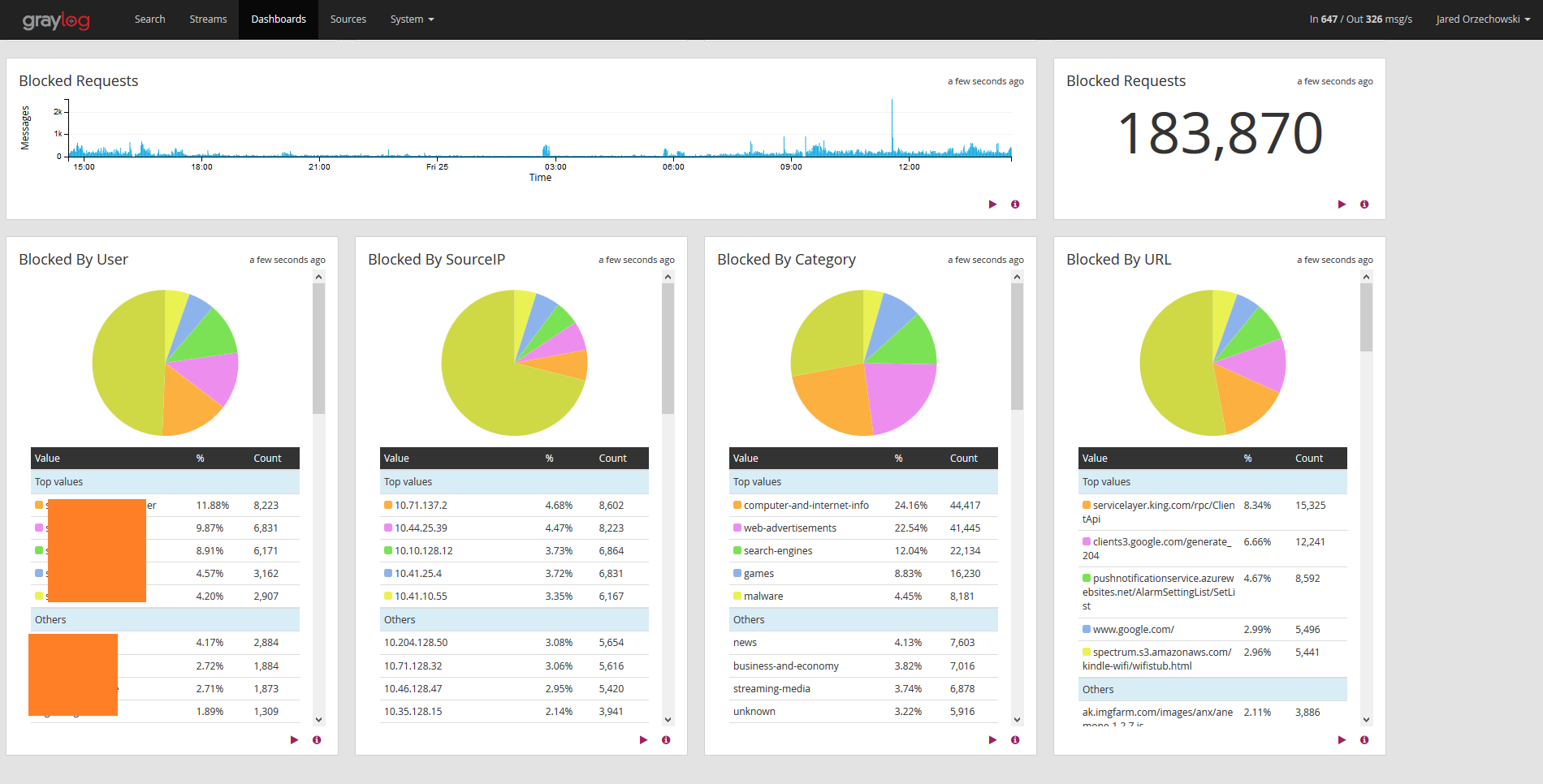Viewport: 1543px width, 784px height.
Task: Open the System dropdown menu
Action: pyautogui.click(x=412, y=19)
